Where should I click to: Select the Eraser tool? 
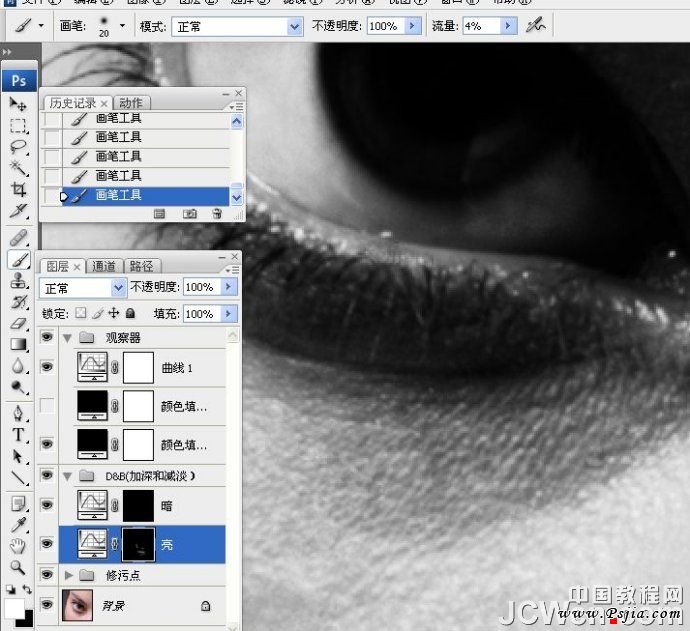(x=18, y=323)
